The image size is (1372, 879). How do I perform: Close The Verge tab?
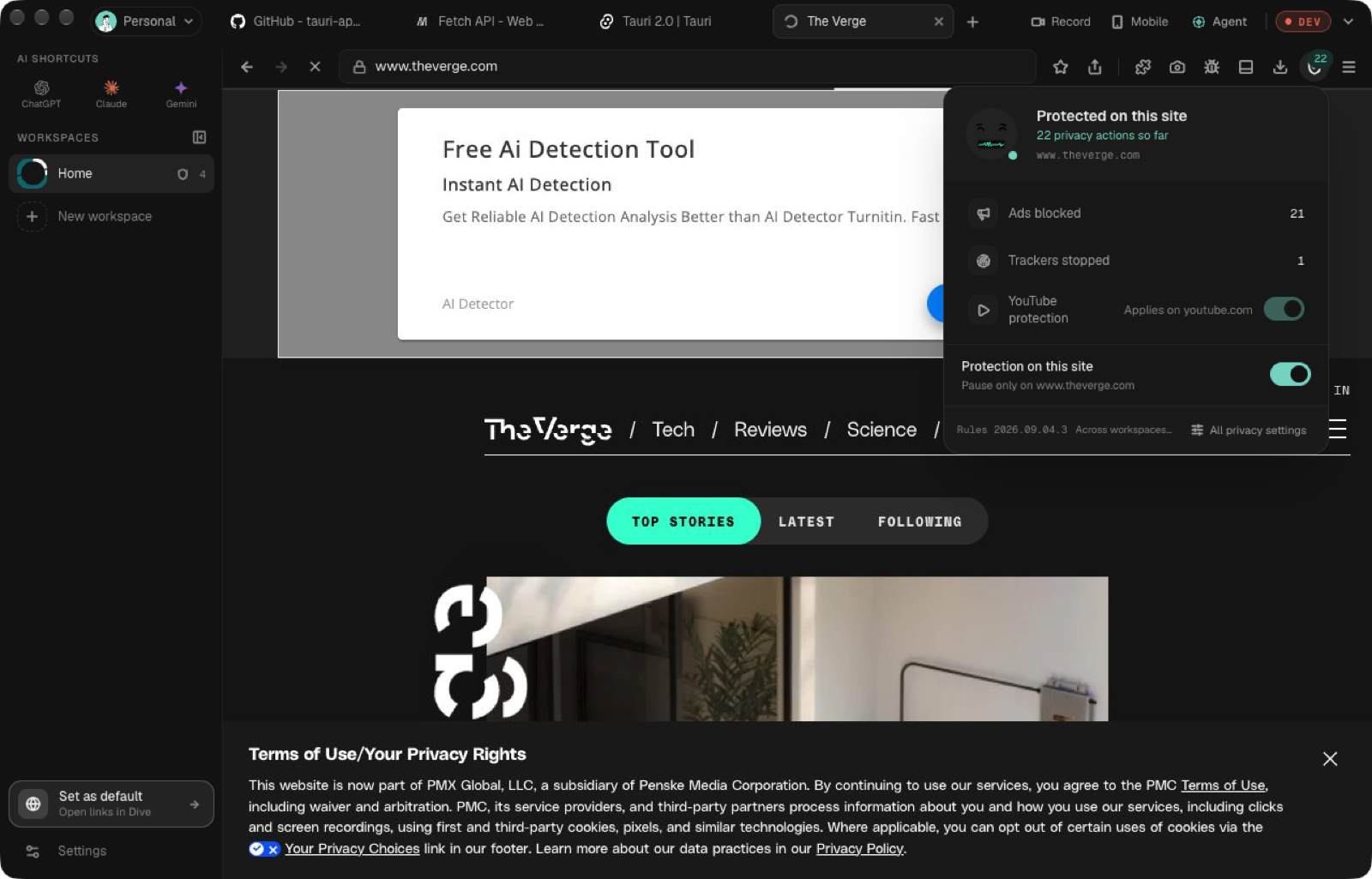tap(938, 21)
